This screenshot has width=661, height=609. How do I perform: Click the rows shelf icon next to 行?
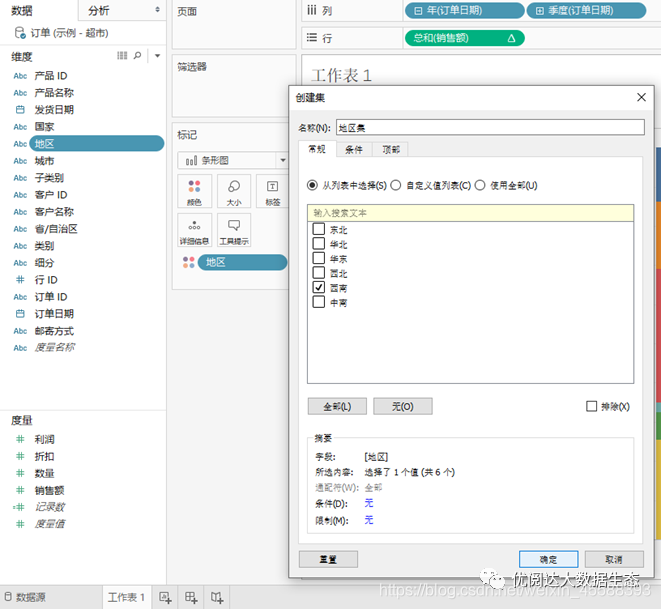(312, 38)
